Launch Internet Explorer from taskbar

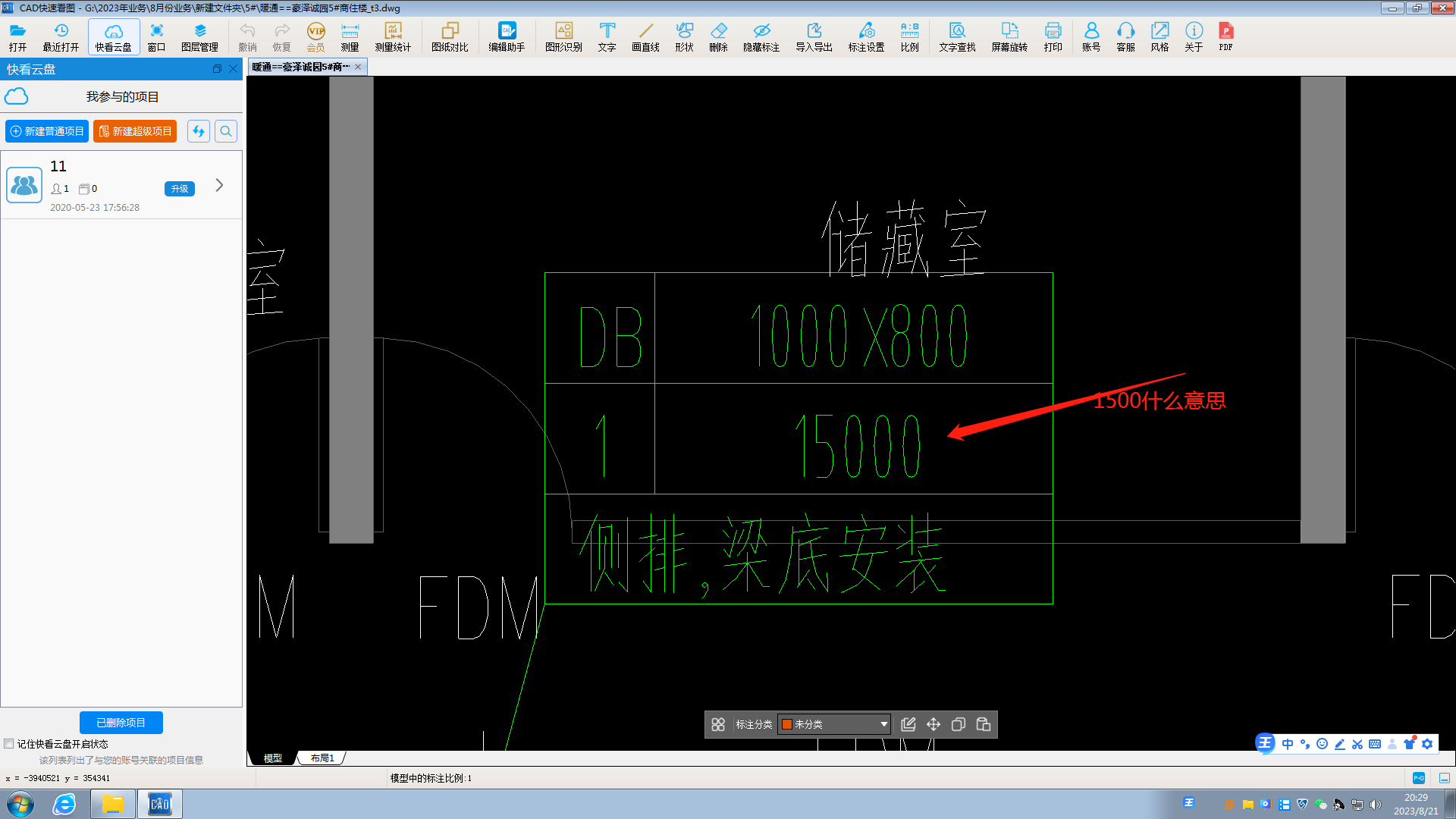(x=64, y=804)
